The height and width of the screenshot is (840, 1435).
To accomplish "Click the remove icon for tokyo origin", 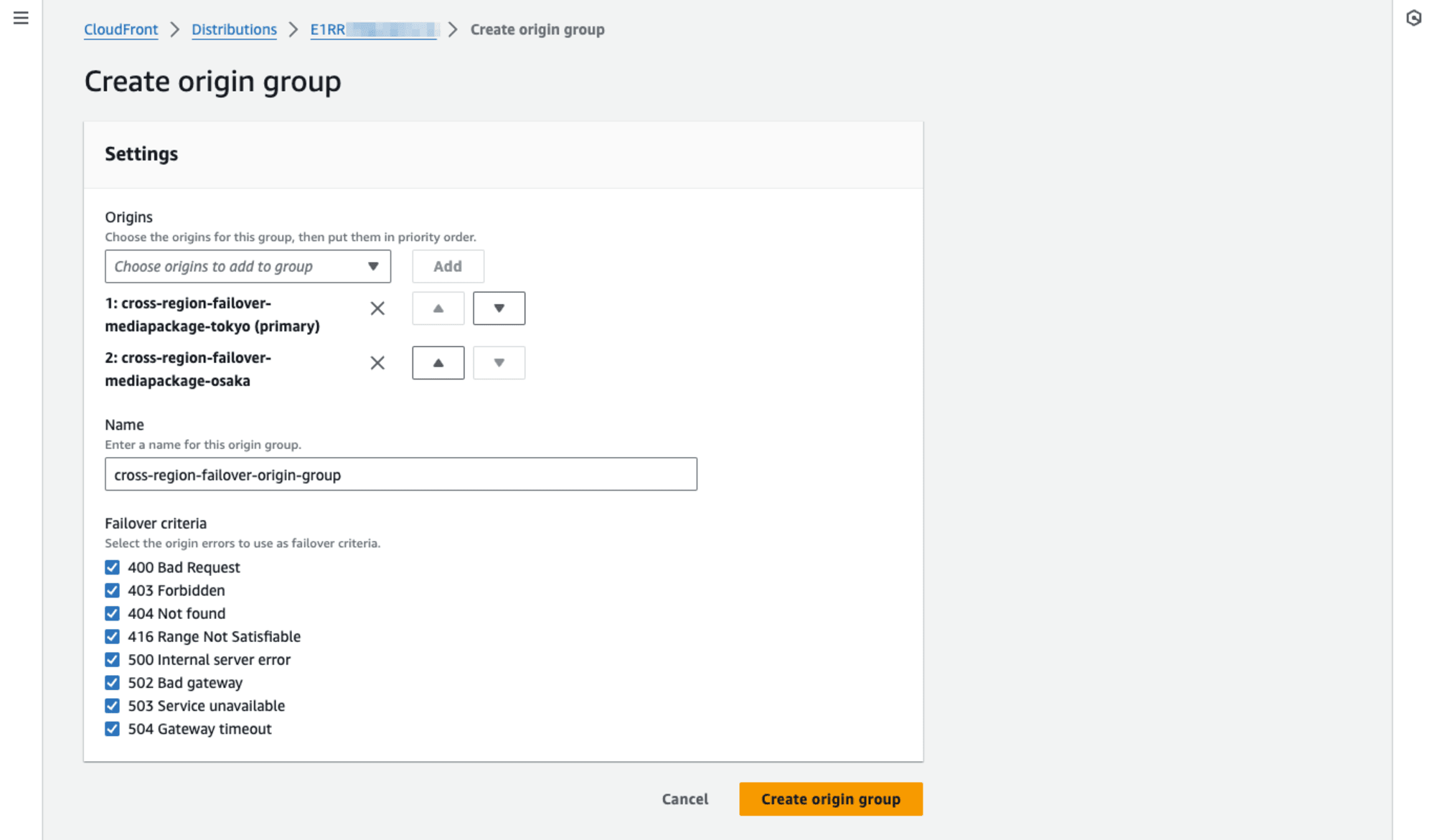I will pyautogui.click(x=377, y=308).
